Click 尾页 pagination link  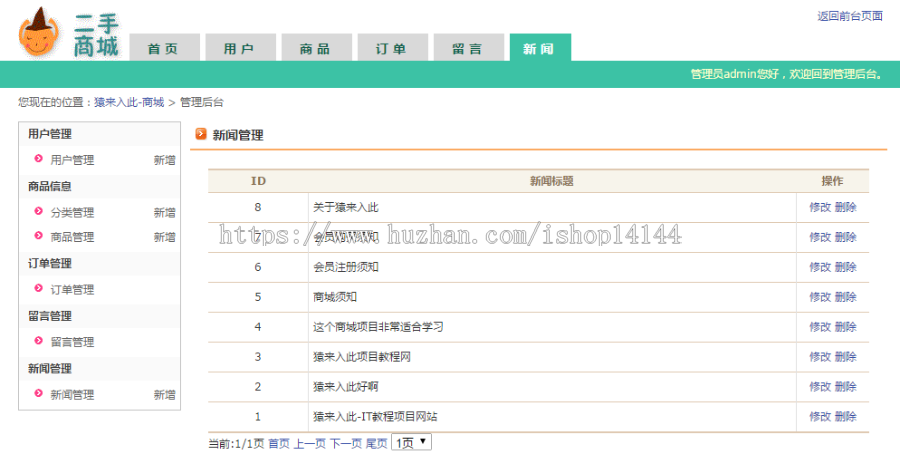tap(377, 443)
